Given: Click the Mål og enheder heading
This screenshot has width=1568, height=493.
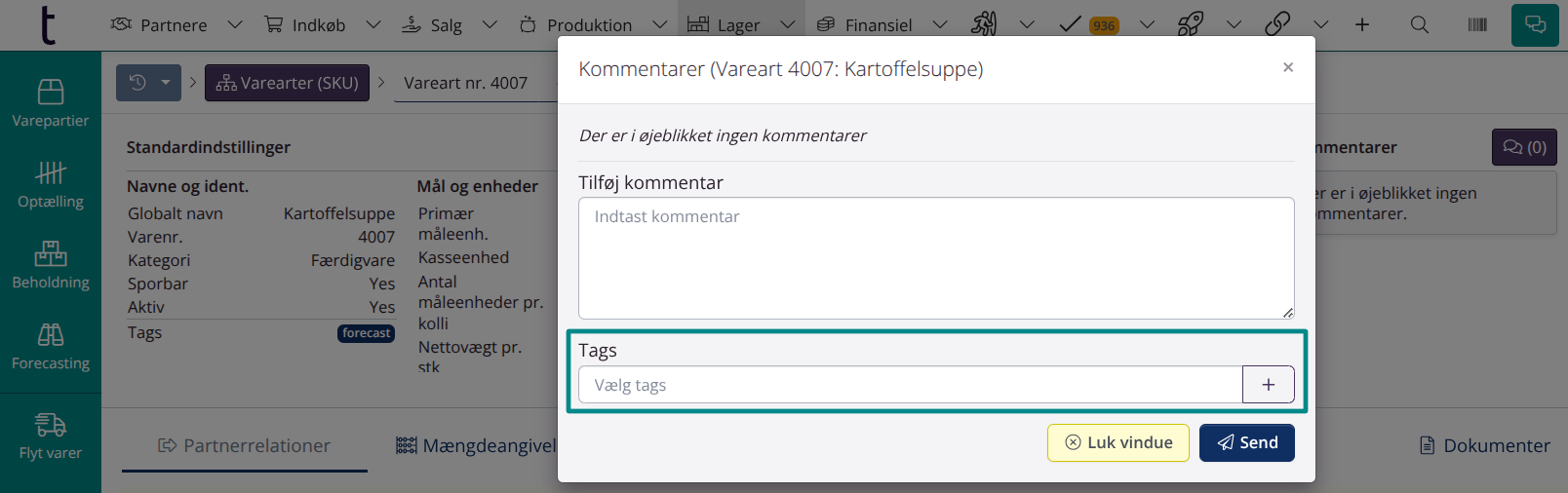Looking at the screenshot, I should [x=478, y=186].
